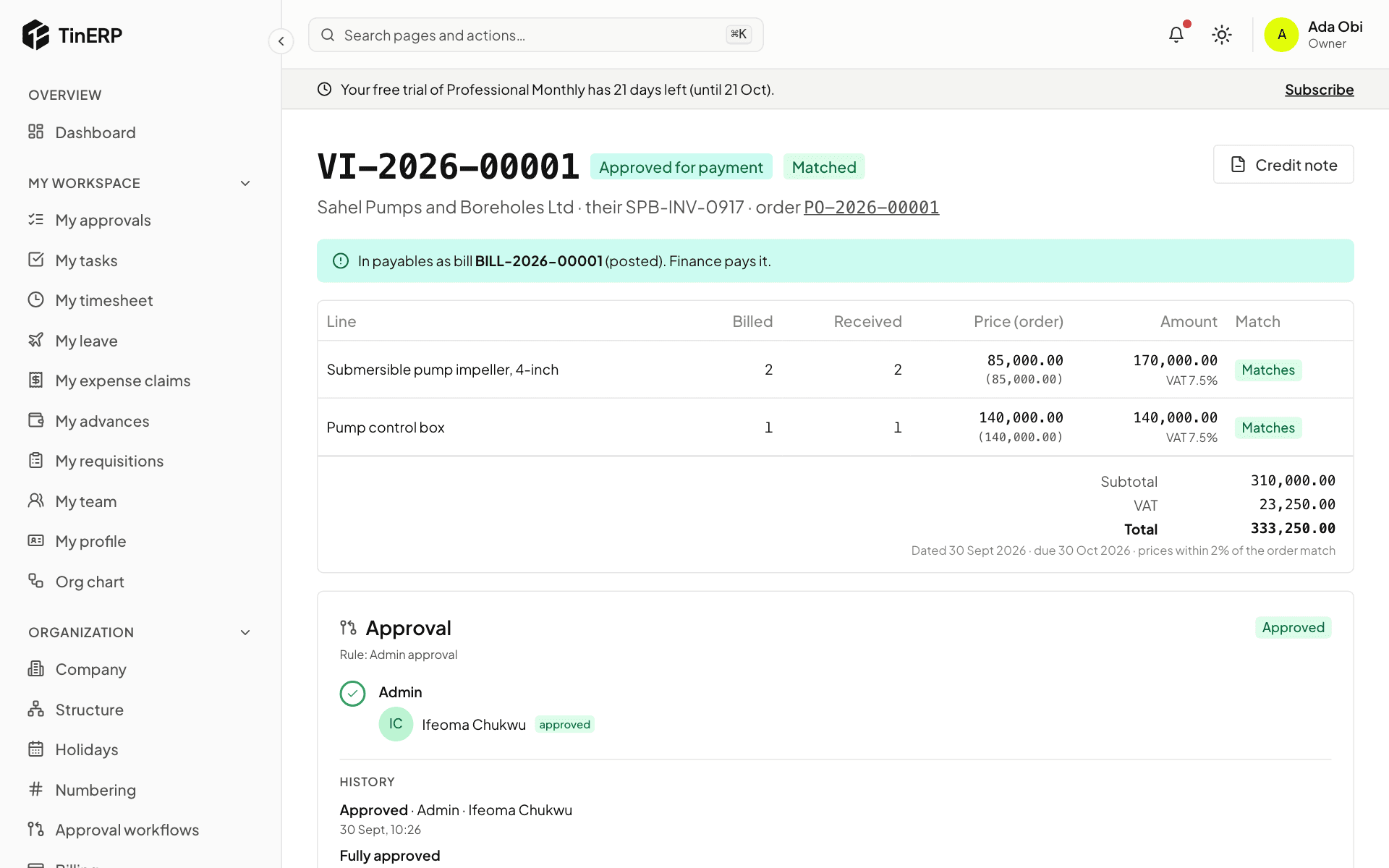This screenshot has width=1389, height=868.
Task: Click the My team people icon
Action: pyautogui.click(x=35, y=501)
